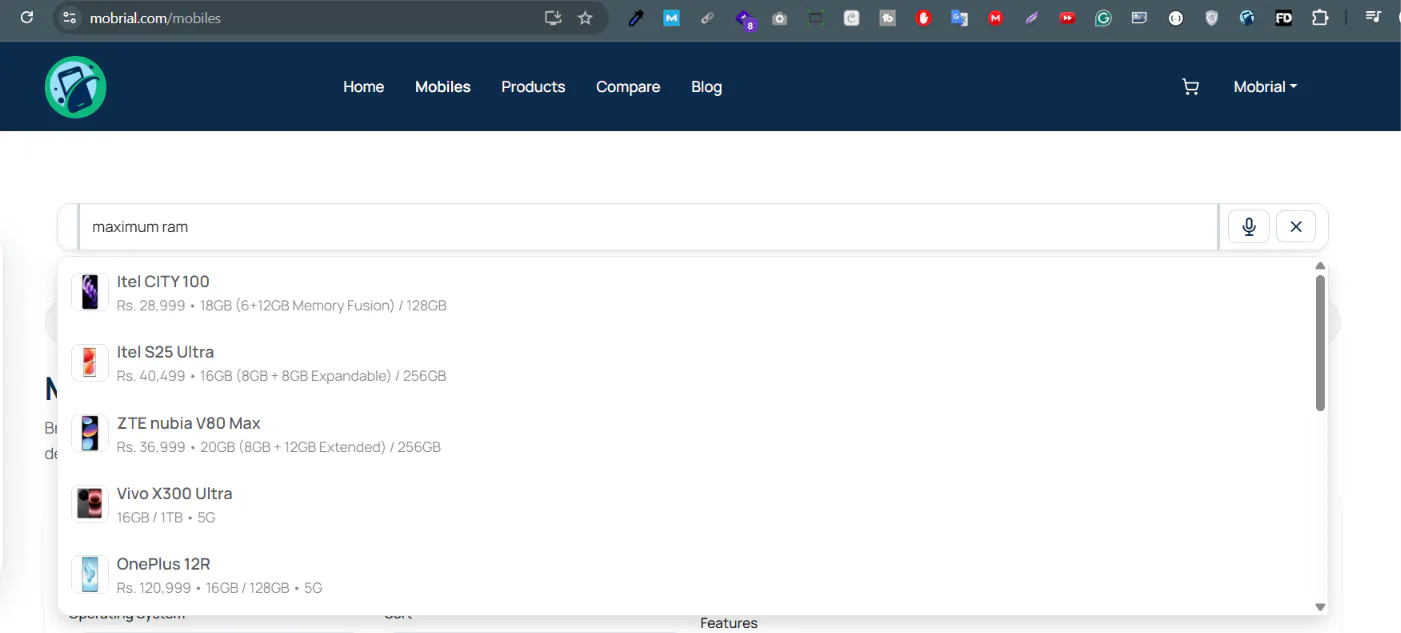This screenshot has width=1401, height=633.
Task: Click the chain link extension icon
Action: point(708,18)
